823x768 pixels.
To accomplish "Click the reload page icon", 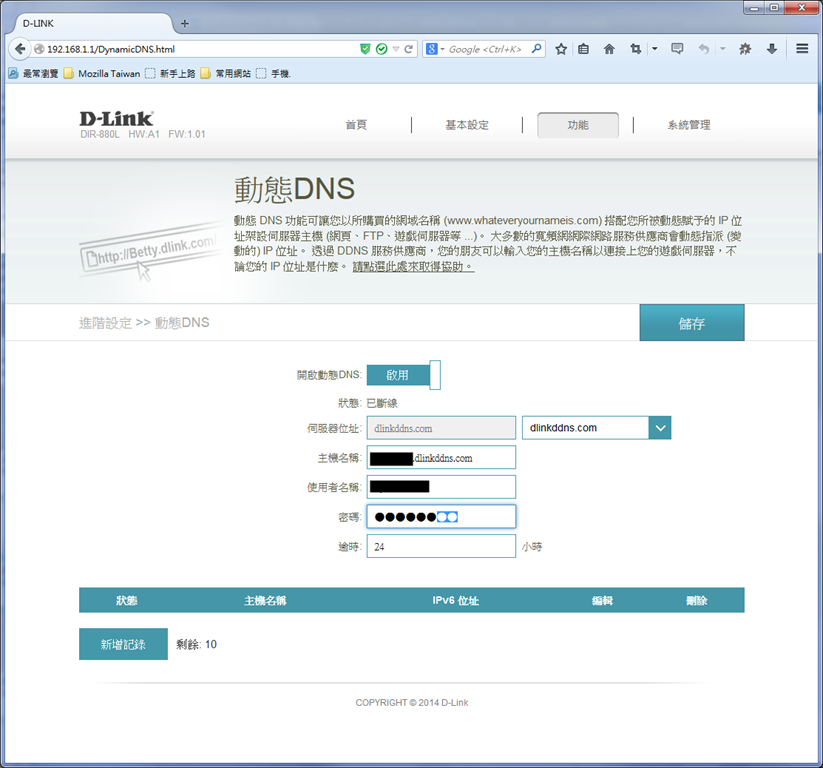I will pyautogui.click(x=408, y=49).
